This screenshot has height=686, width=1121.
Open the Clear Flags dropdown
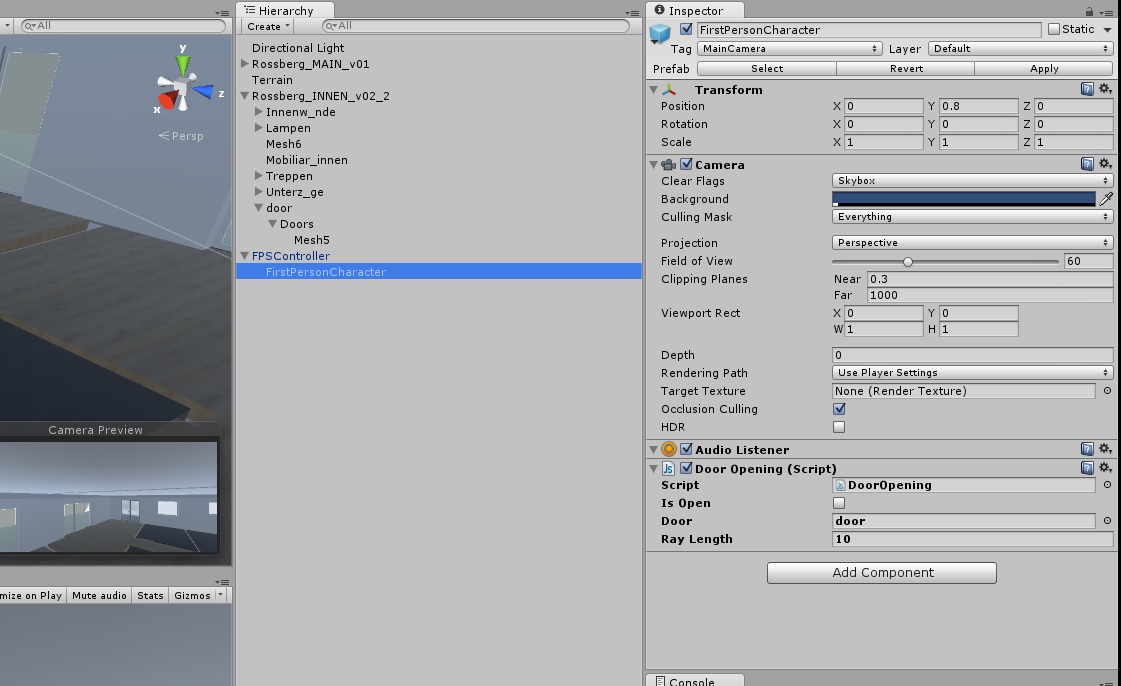pos(970,181)
